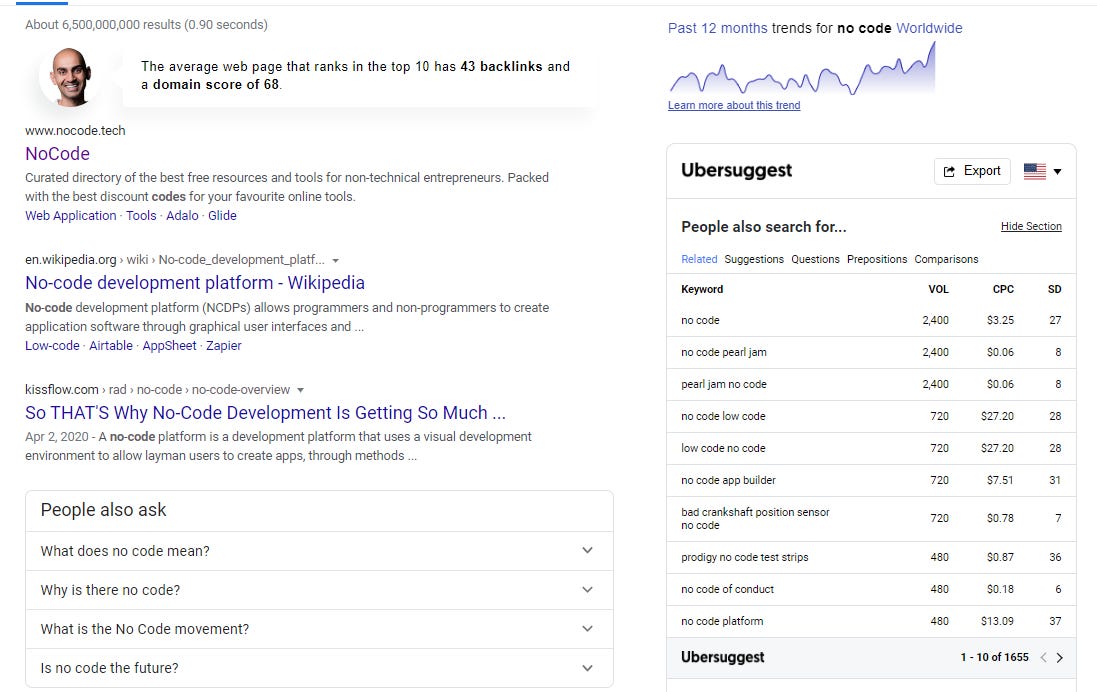Switch to the Related tab
Viewport: 1097px width, 692px height.
click(x=699, y=259)
